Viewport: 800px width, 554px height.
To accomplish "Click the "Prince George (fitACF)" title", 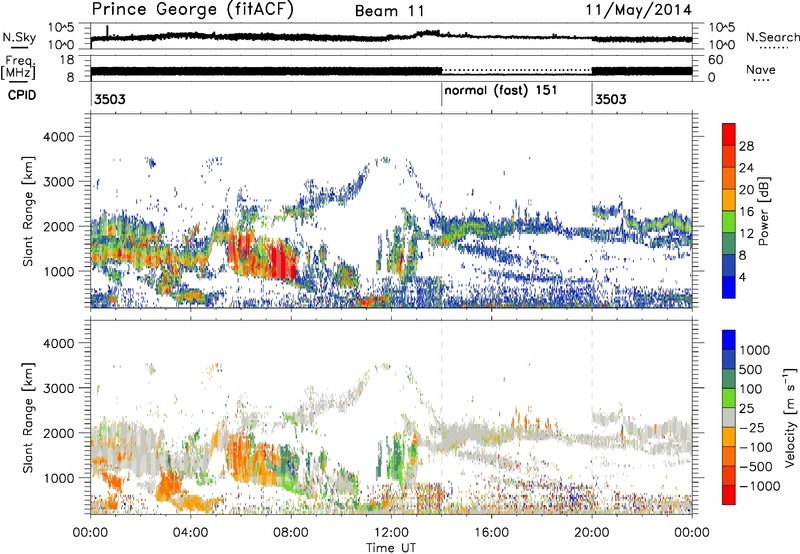I will pos(192,10).
